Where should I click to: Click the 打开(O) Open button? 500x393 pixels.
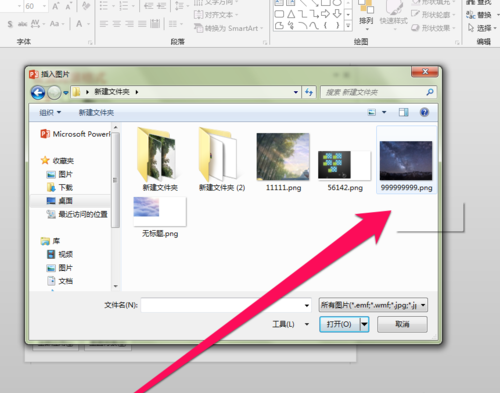click(340, 324)
